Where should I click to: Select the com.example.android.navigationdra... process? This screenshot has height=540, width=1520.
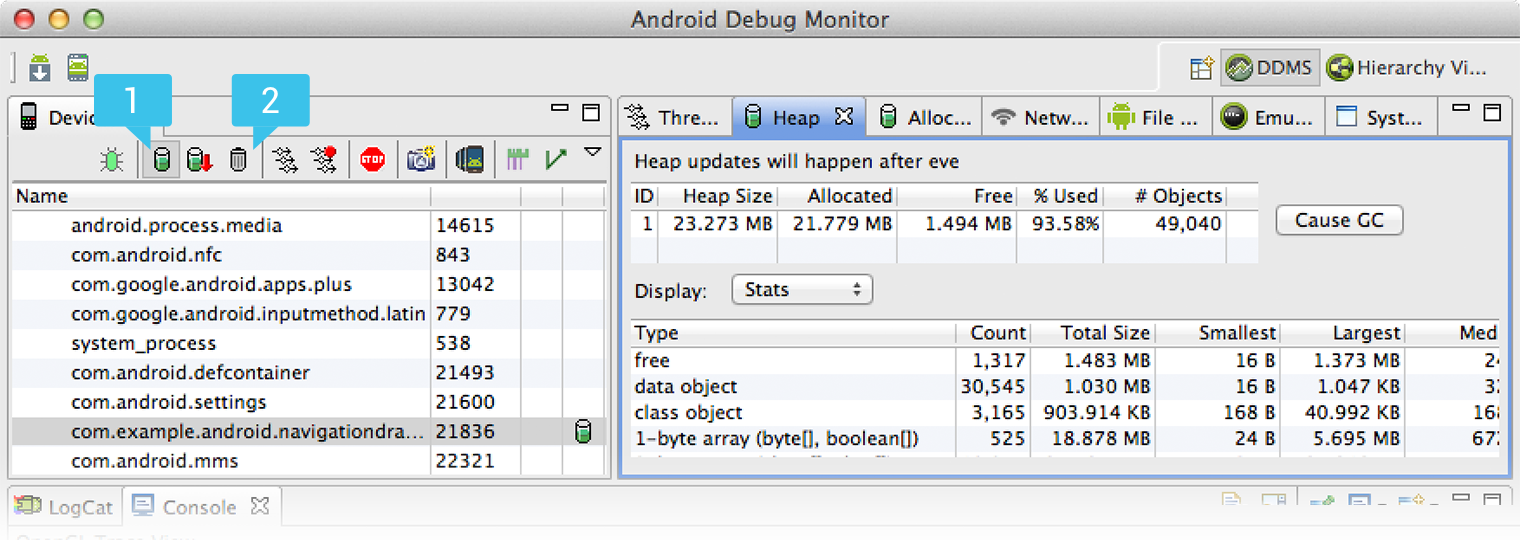click(x=310, y=432)
